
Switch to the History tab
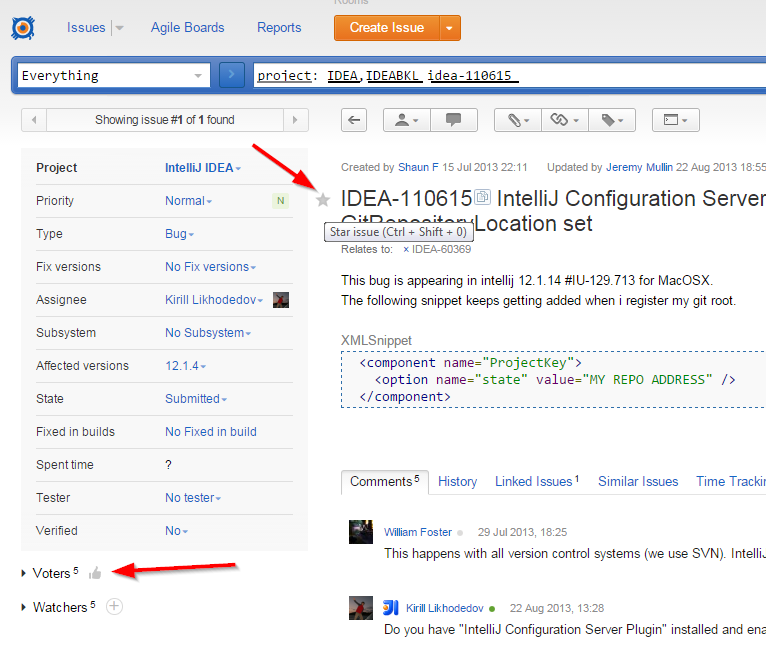[457, 482]
